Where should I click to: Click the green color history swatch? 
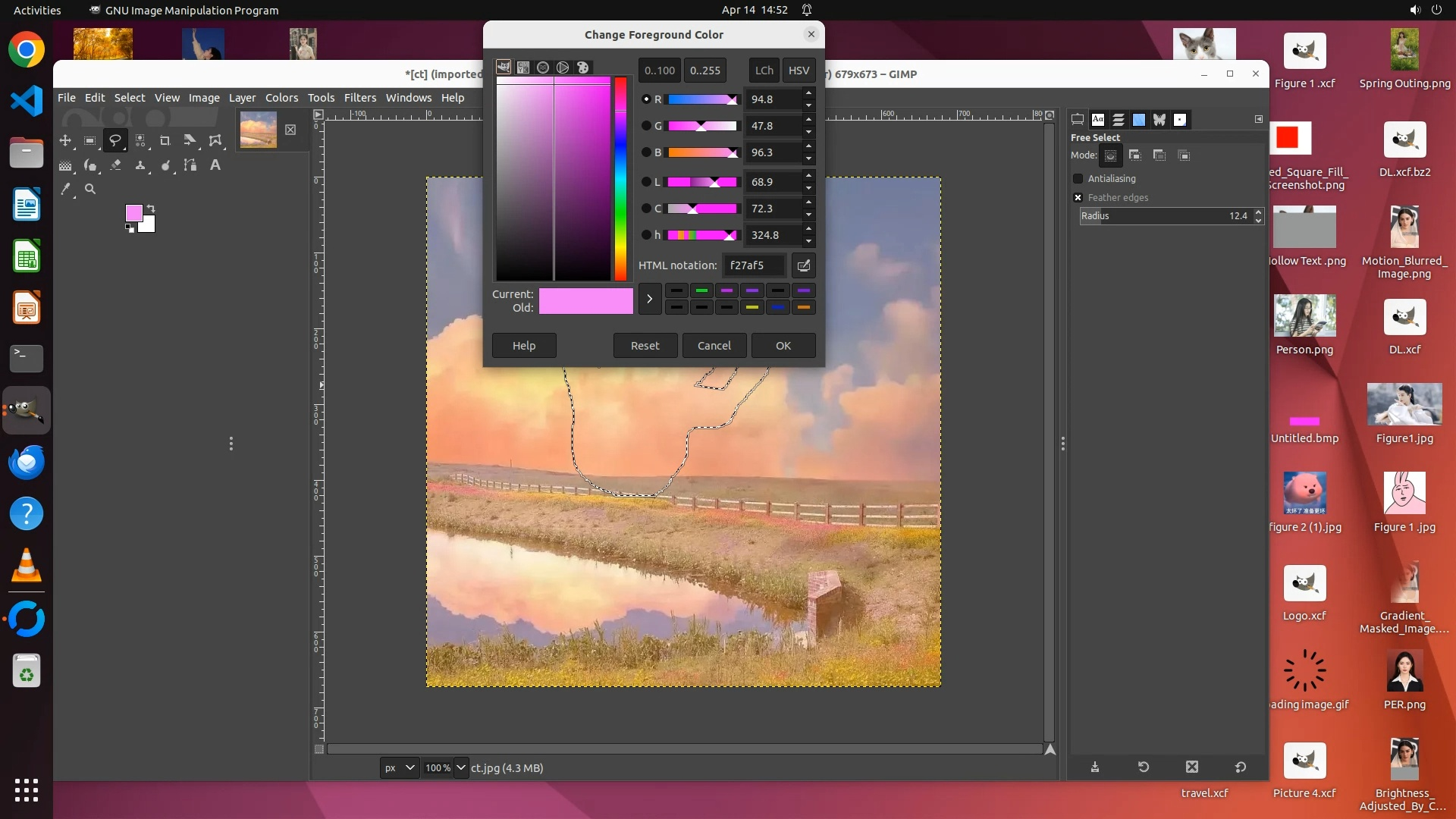[x=701, y=290]
